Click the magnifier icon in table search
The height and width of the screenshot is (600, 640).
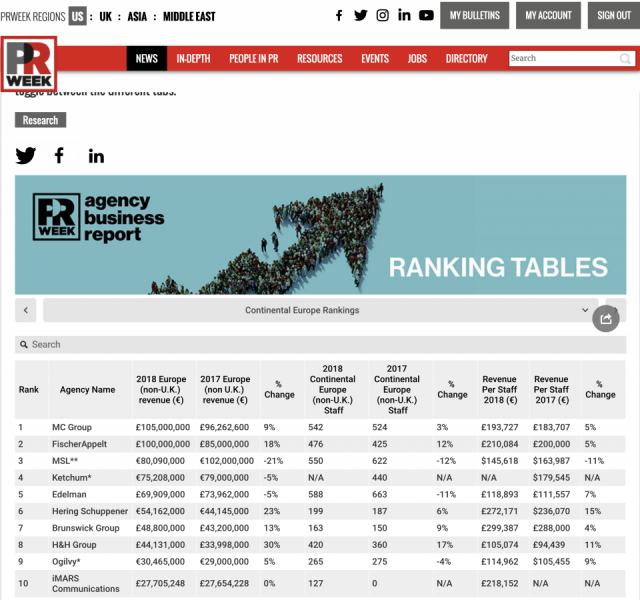point(24,344)
